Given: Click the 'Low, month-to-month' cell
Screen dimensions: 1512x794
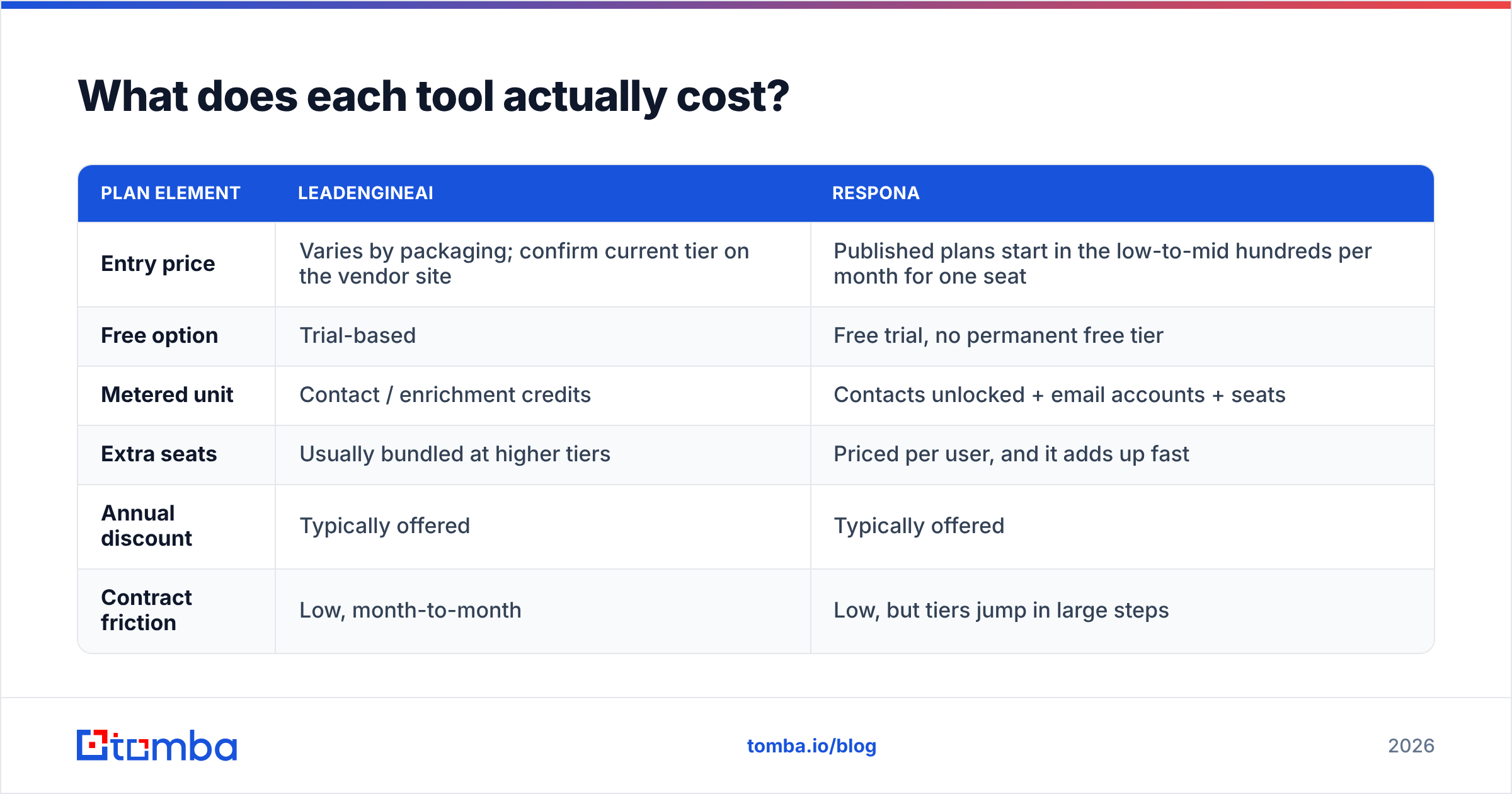Looking at the screenshot, I should (543, 611).
